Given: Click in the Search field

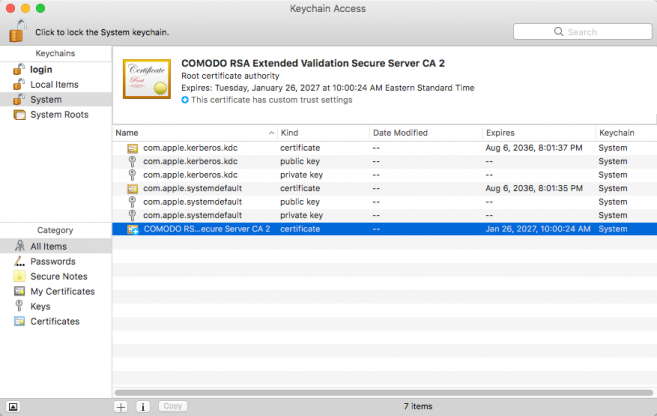Looking at the screenshot, I should click(x=582, y=32).
